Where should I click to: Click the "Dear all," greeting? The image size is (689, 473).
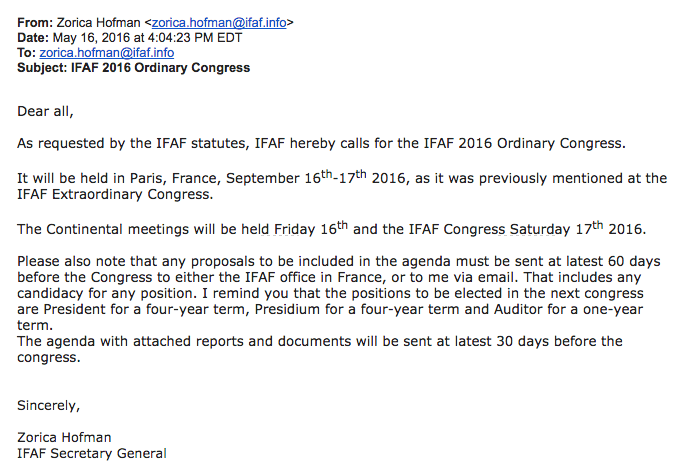click(x=46, y=110)
